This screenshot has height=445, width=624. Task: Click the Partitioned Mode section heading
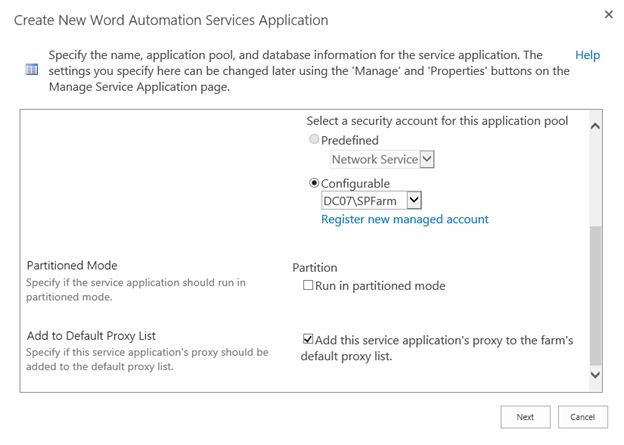tap(71, 265)
